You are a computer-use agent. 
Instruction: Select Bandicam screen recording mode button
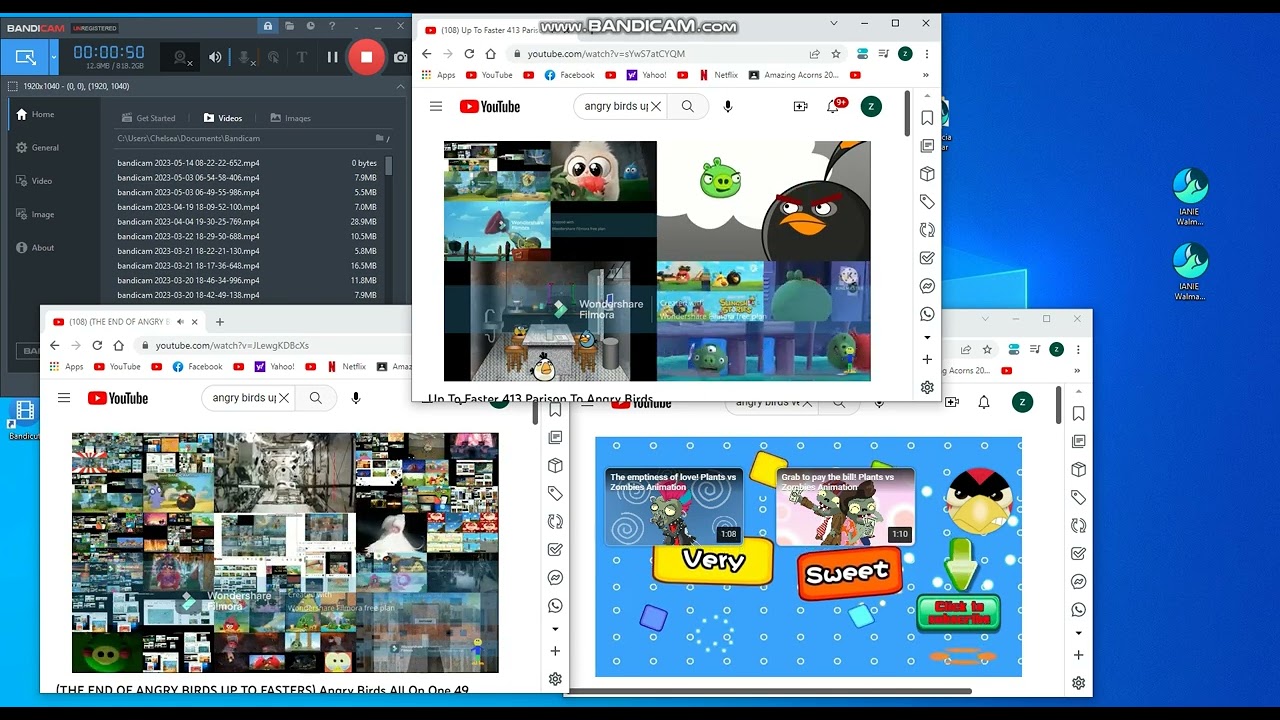tap(26, 57)
